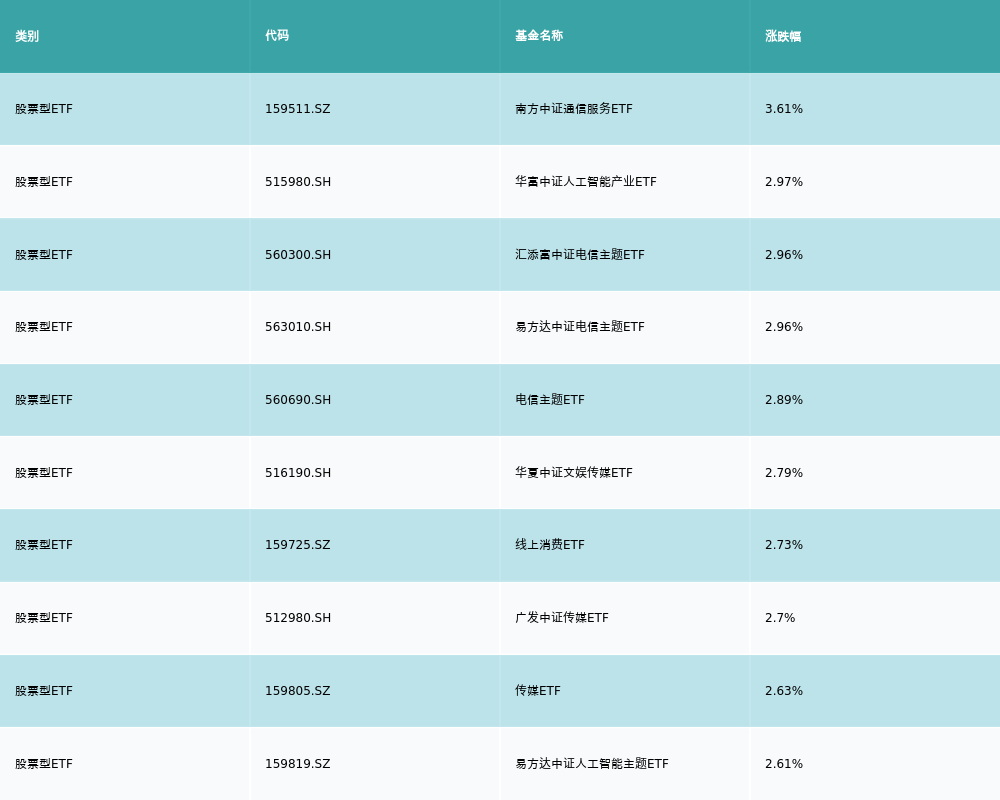Screen dimensions: 1000x800
Task: Select fund code 563010.SH
Action: 298,327
